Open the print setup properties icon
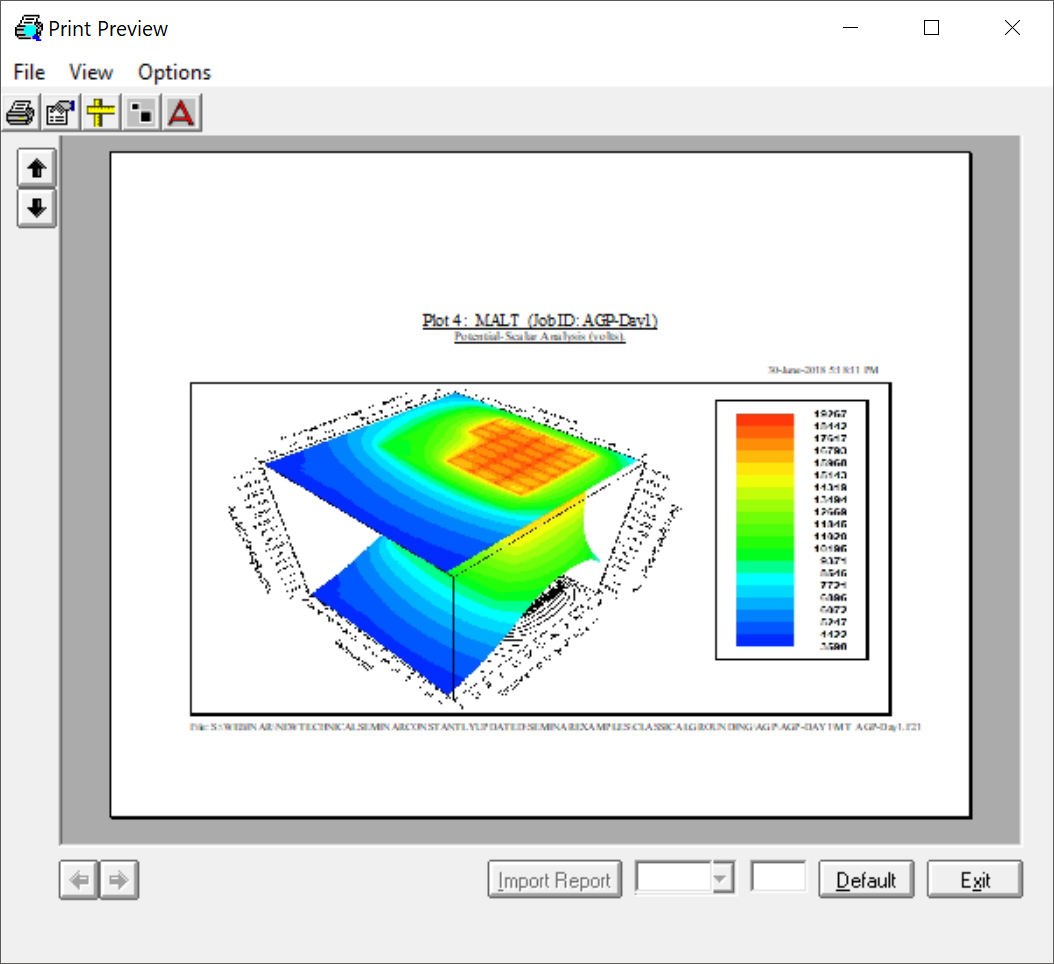 pyautogui.click(x=61, y=113)
